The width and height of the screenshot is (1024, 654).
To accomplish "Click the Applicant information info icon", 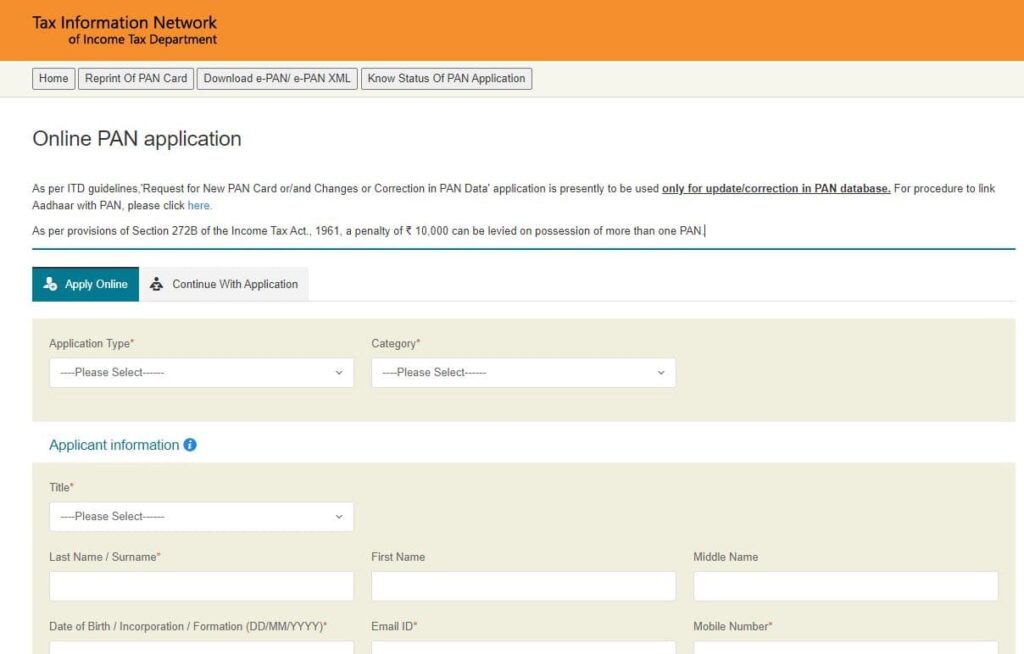I will coord(190,445).
